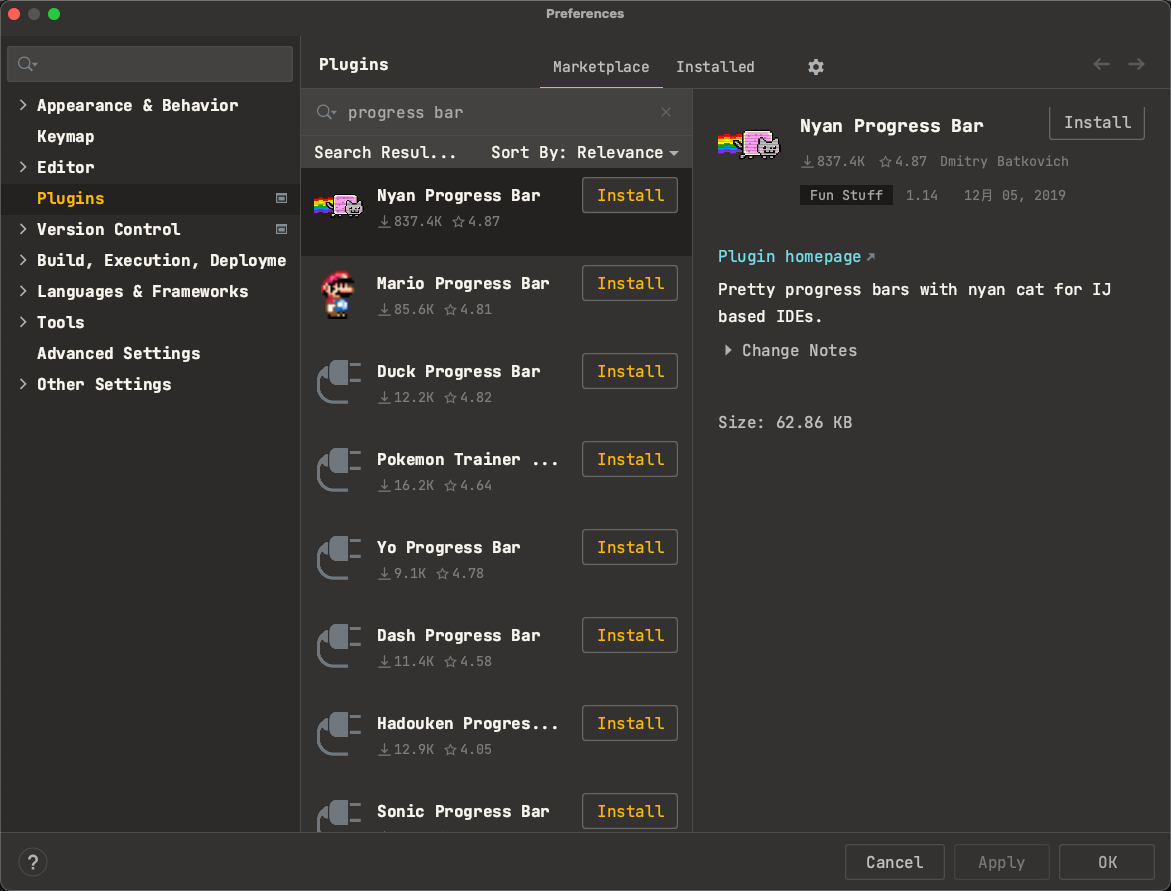The width and height of the screenshot is (1171, 891).
Task: Expand the Tools settings node
Action: pyautogui.click(x=23, y=322)
